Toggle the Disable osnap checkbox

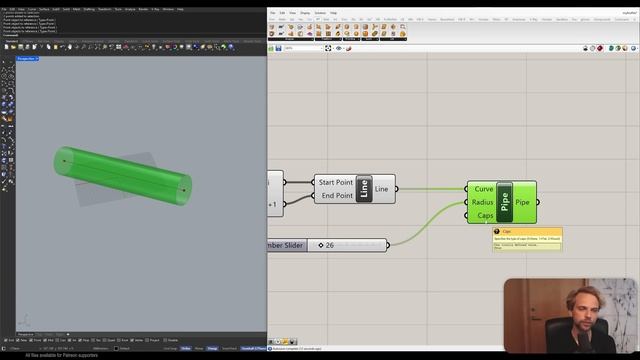[x=164, y=340]
